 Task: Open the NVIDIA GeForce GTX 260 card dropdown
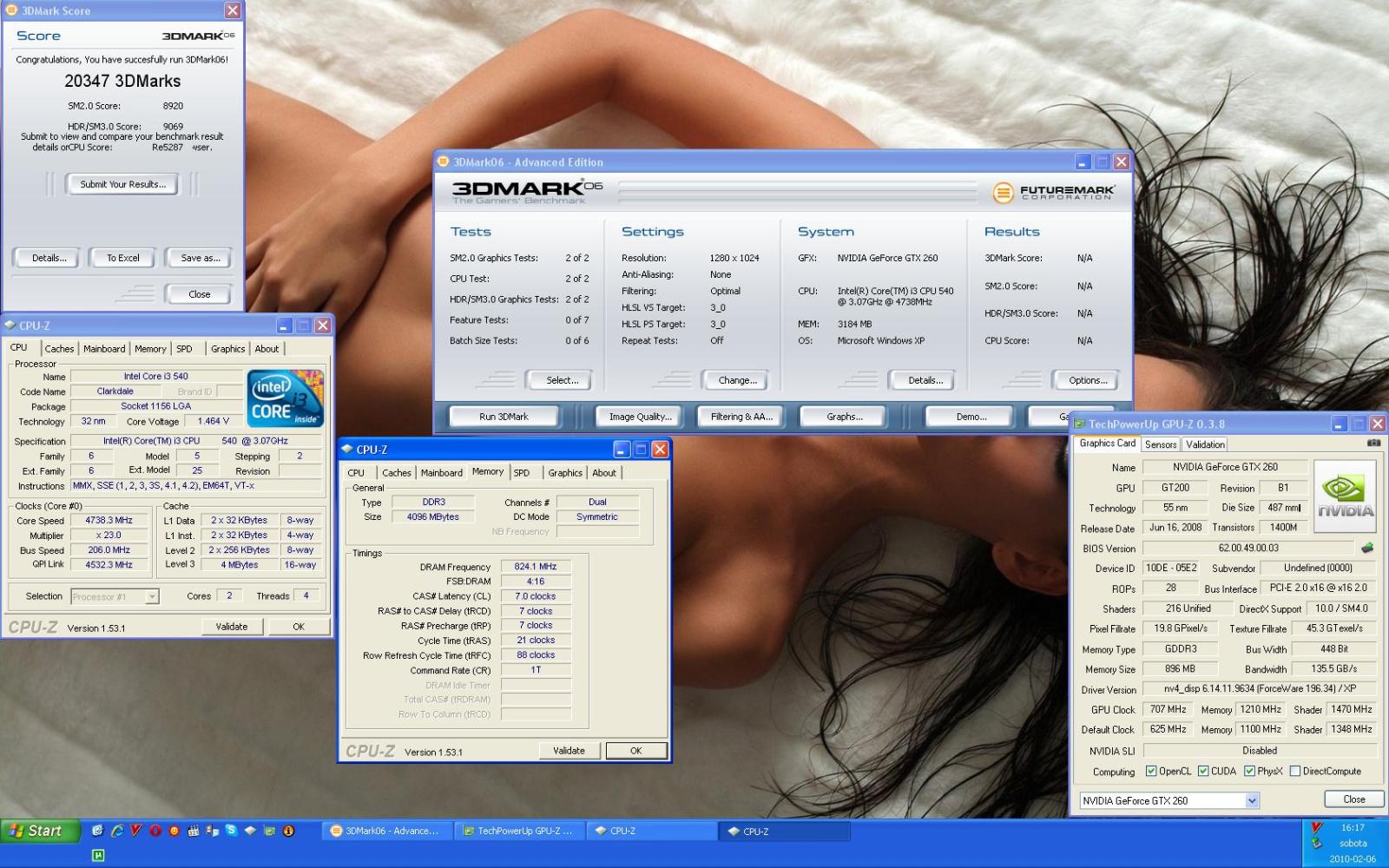tap(1252, 800)
